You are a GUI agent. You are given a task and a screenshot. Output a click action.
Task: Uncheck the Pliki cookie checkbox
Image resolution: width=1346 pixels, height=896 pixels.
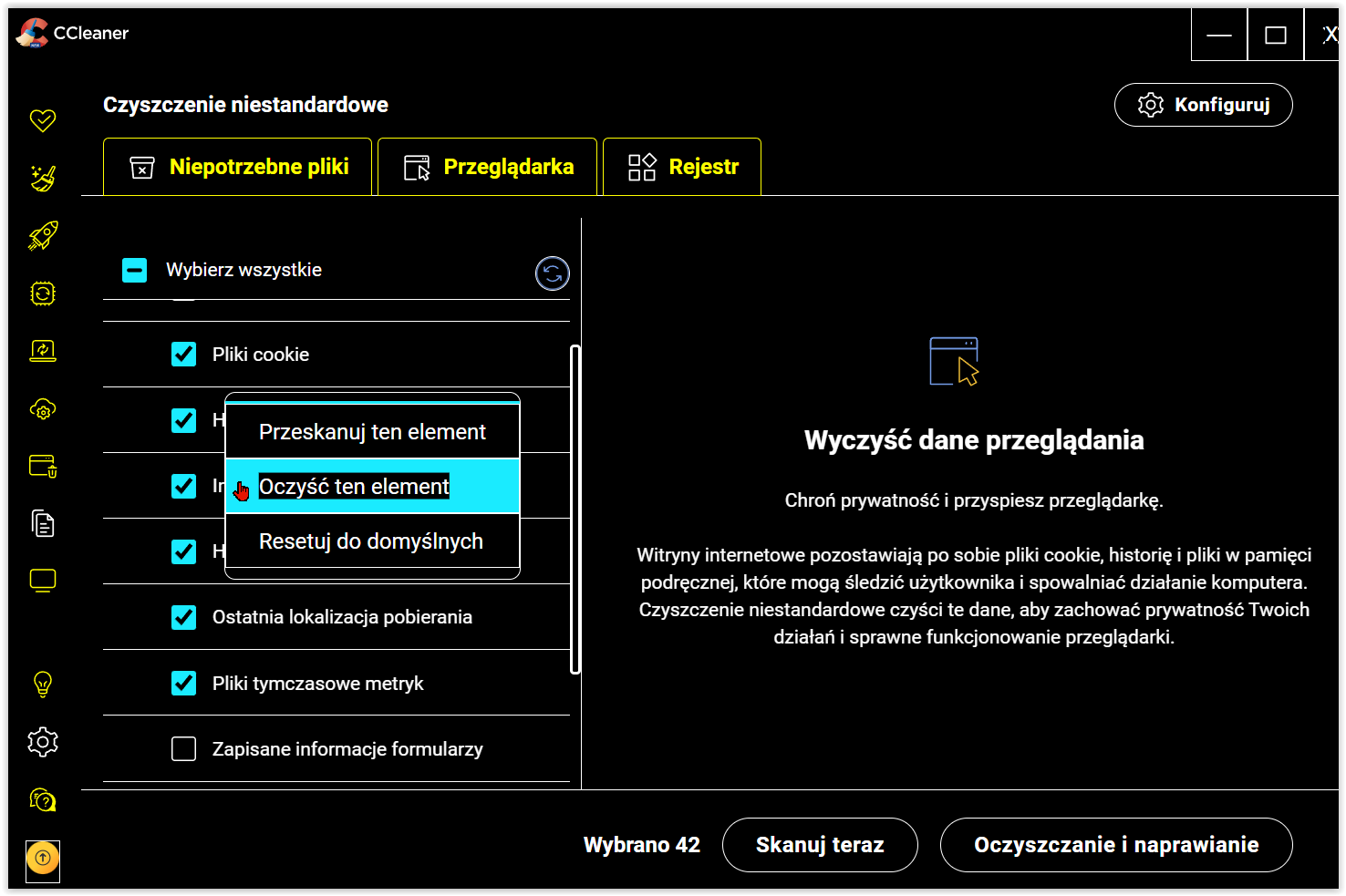pyautogui.click(x=184, y=355)
